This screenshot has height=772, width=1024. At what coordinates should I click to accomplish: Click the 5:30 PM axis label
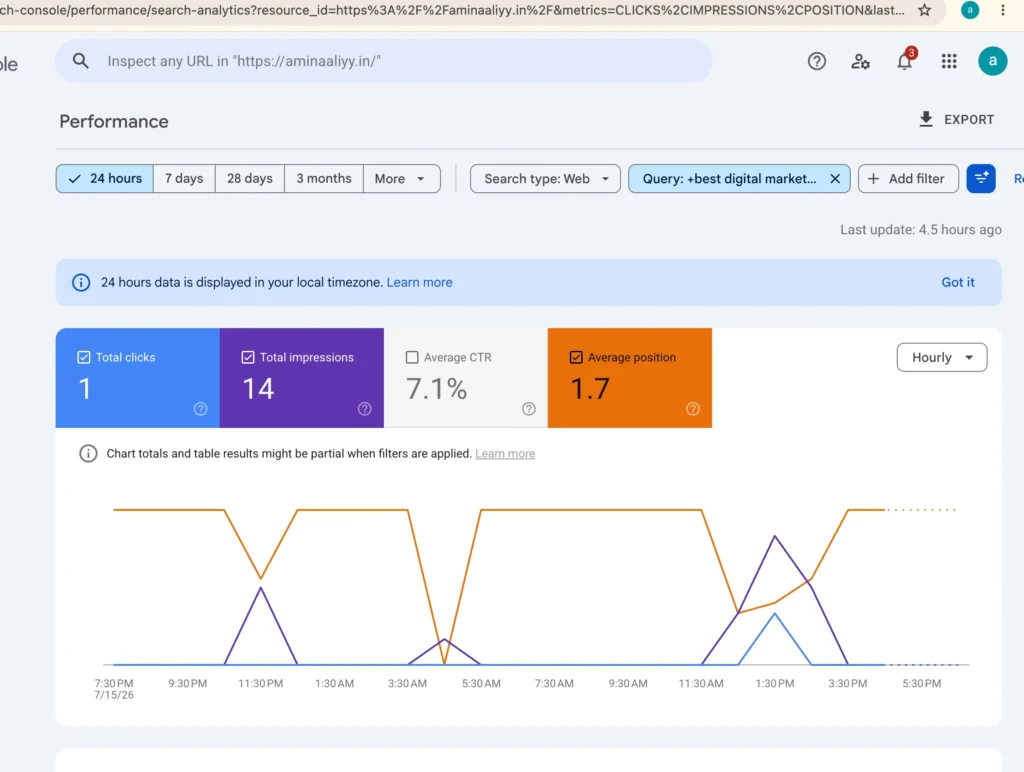pyautogui.click(x=921, y=683)
